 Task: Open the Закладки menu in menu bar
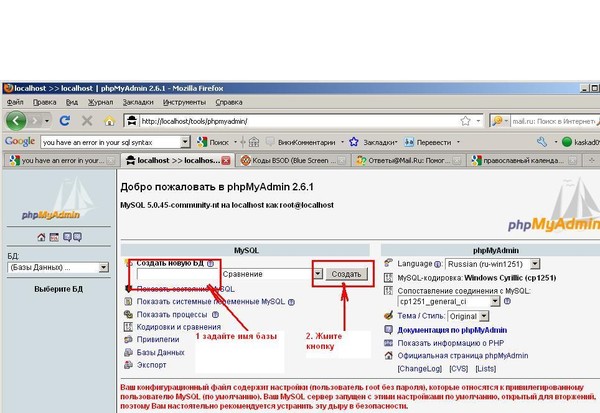click(x=138, y=102)
